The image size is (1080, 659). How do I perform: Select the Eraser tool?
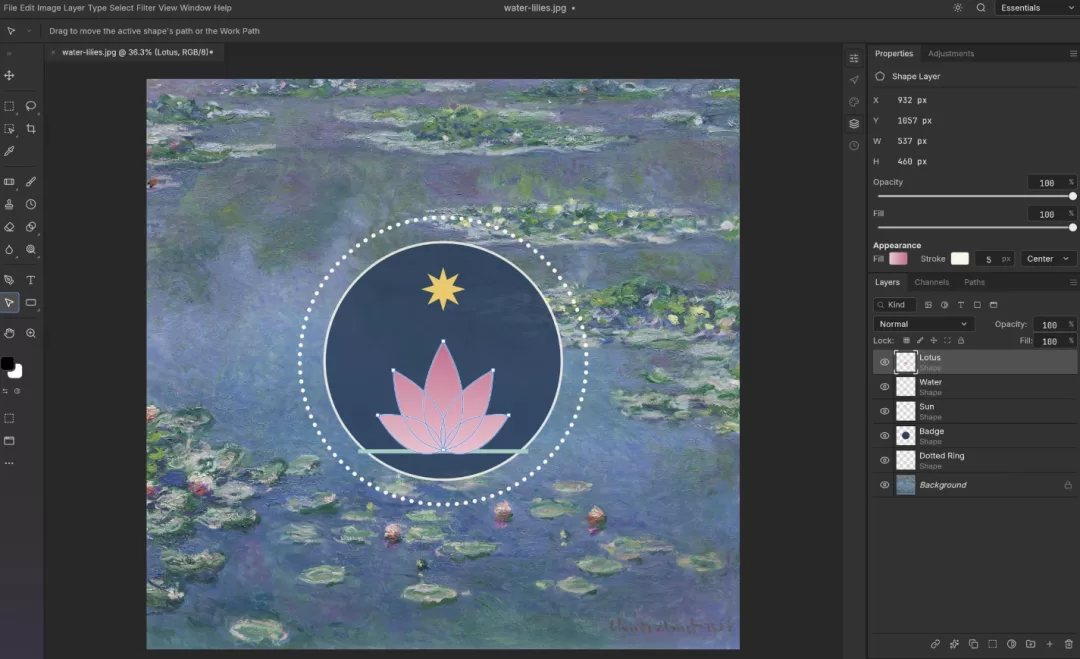9,227
